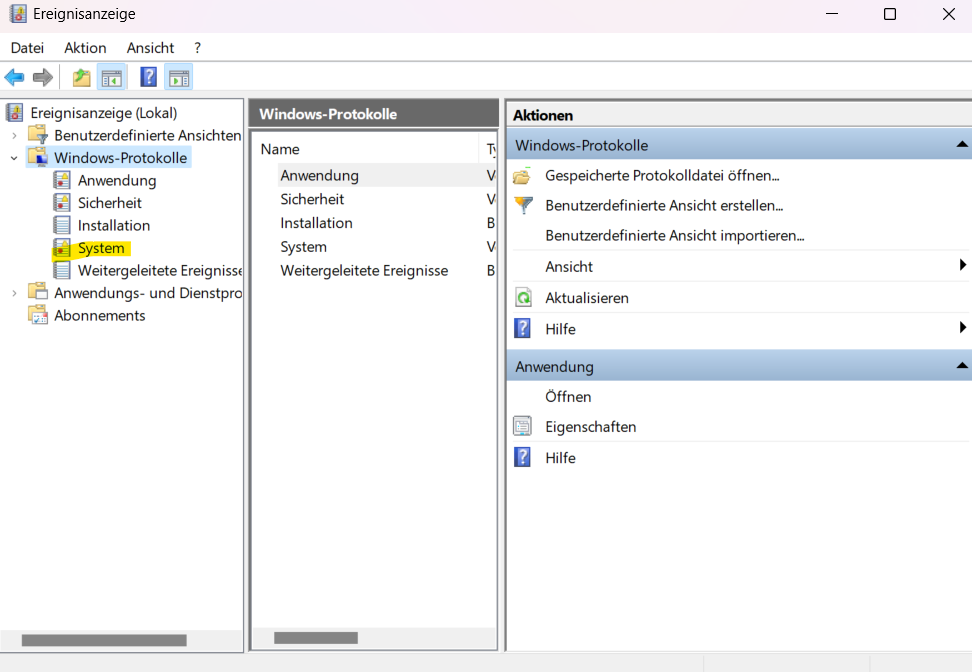Screen dimensions: 972x672
Task: Select Anwendung row in Windows-Protokolle list
Action: coord(387,175)
